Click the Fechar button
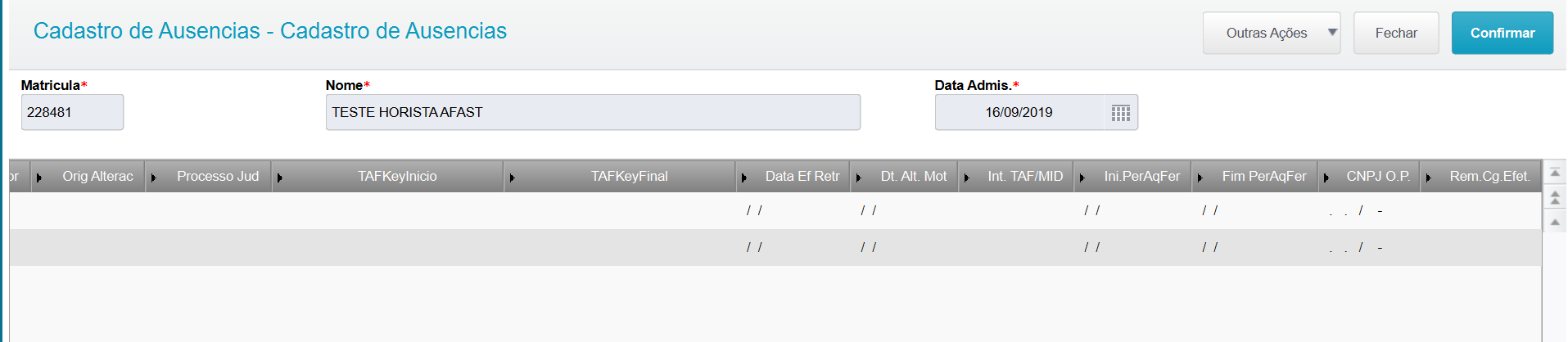Viewport: 1568px width, 342px height. (x=1395, y=34)
